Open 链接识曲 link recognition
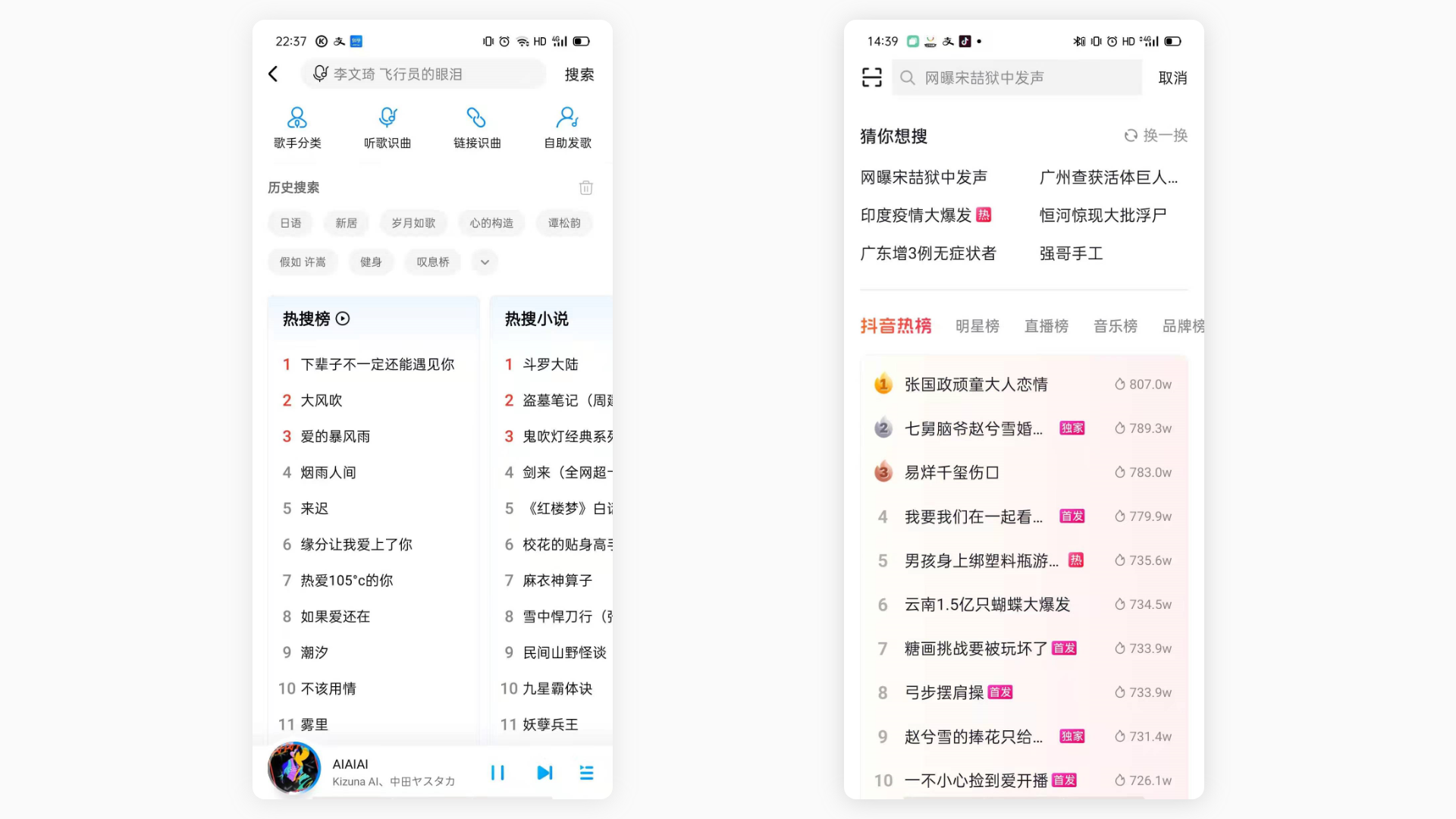1456x819 pixels. 477,127
